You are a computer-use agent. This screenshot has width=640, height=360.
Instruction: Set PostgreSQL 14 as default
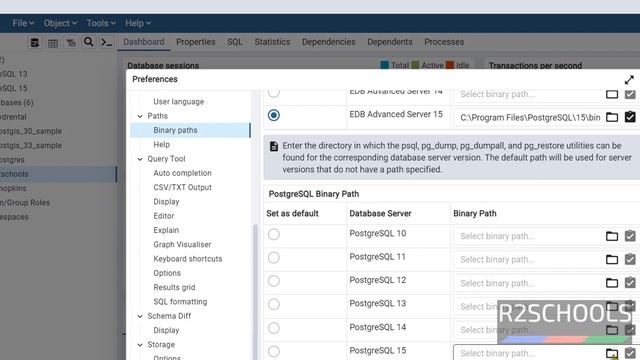273,328
